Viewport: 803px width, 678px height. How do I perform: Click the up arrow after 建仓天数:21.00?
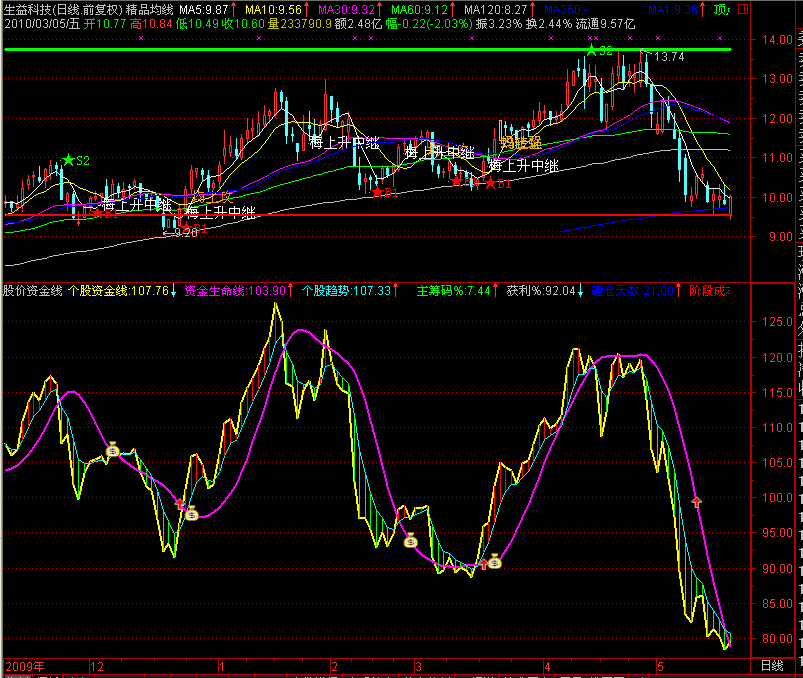[x=678, y=291]
